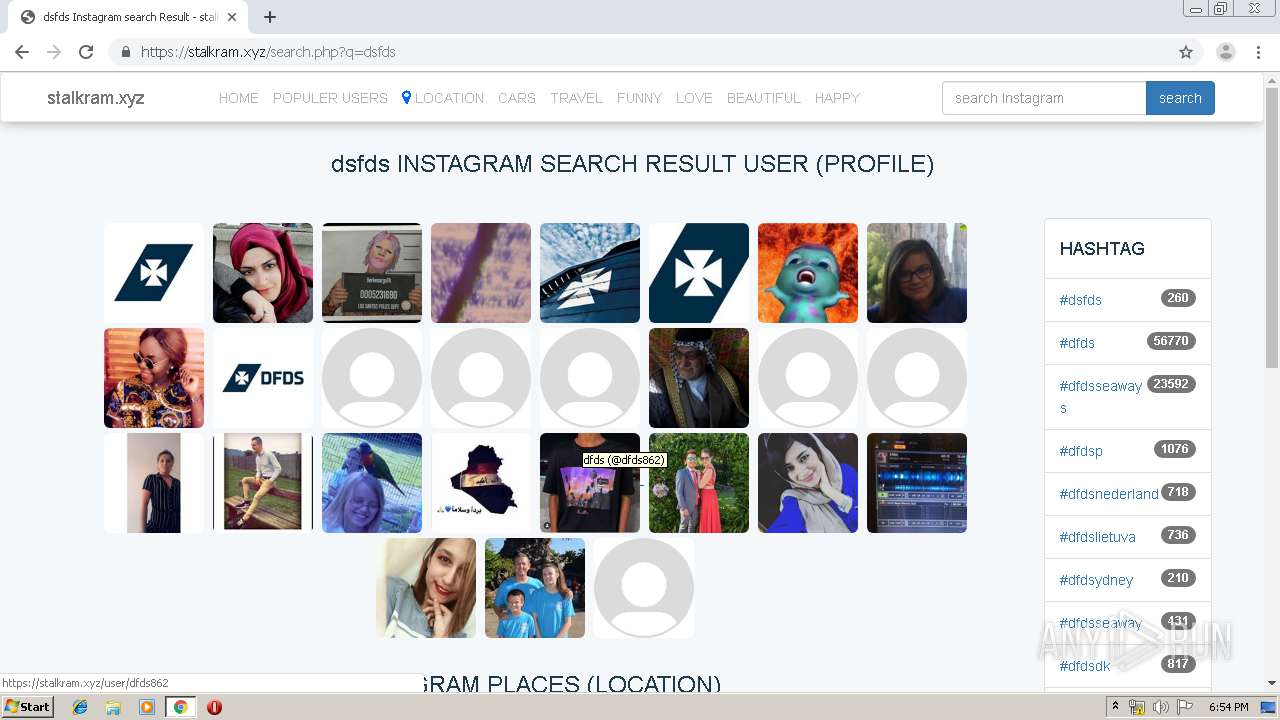Open profile of woman in blue top
Image resolution: width=1280 pixels, height=720 pixels.
tap(808, 483)
